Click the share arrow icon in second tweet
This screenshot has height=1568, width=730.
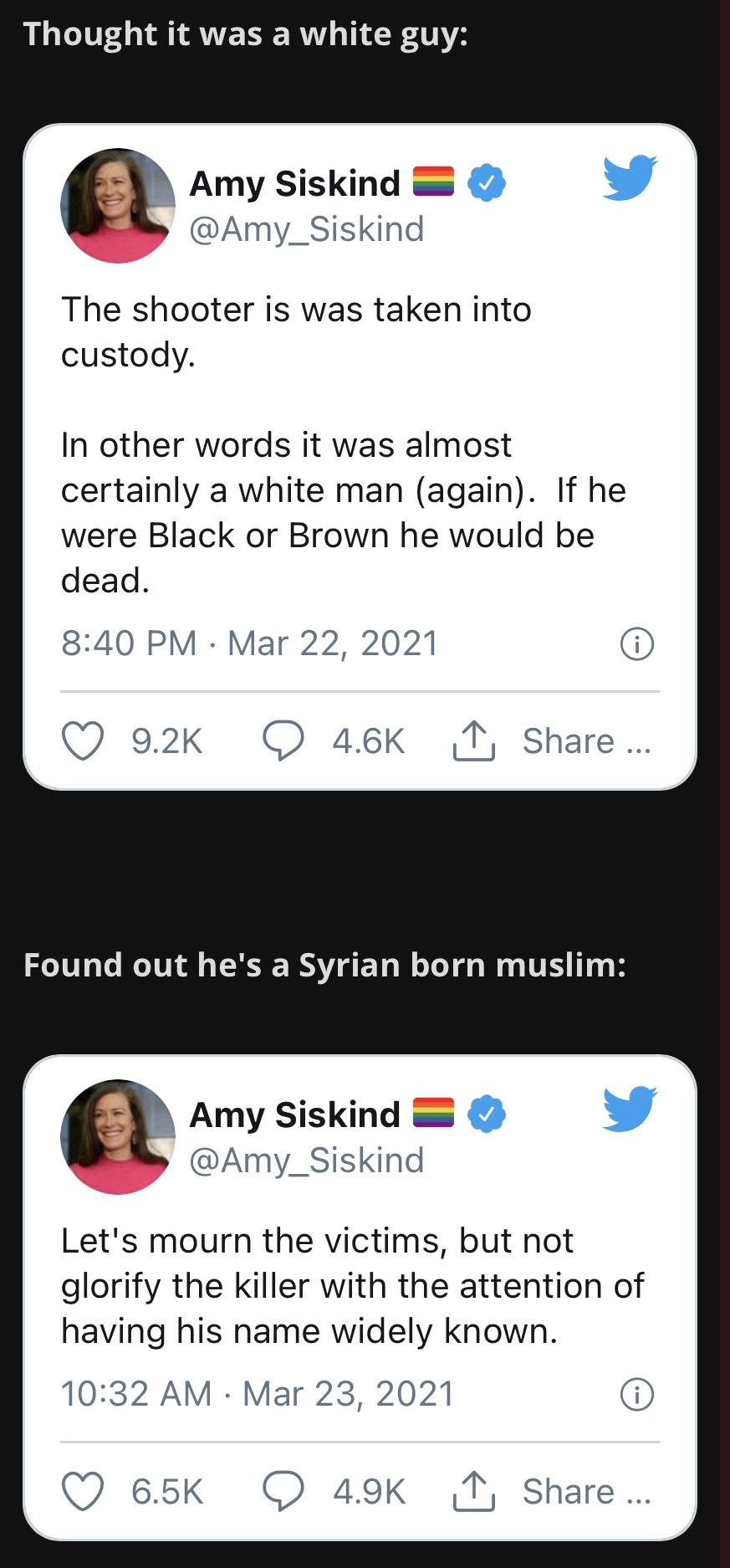(474, 1490)
